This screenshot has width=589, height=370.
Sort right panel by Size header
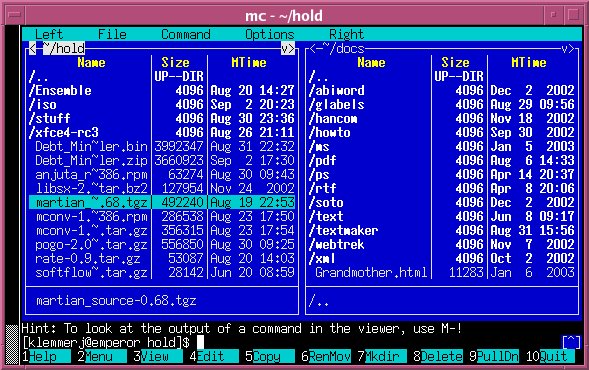tap(455, 62)
